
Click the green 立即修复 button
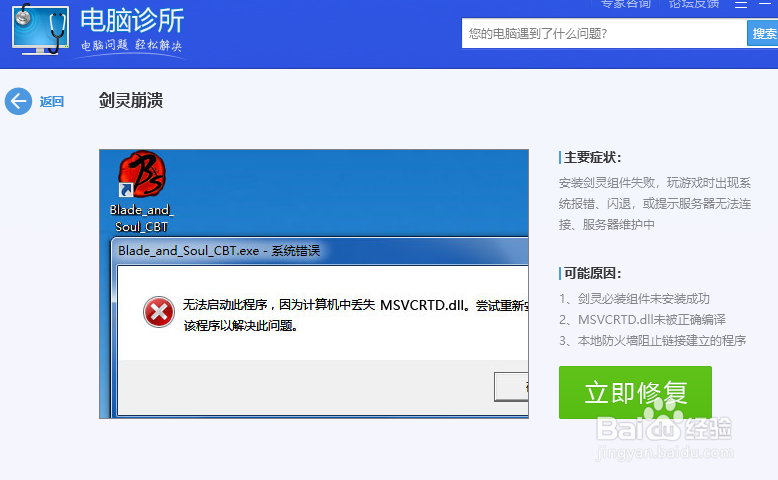635,392
